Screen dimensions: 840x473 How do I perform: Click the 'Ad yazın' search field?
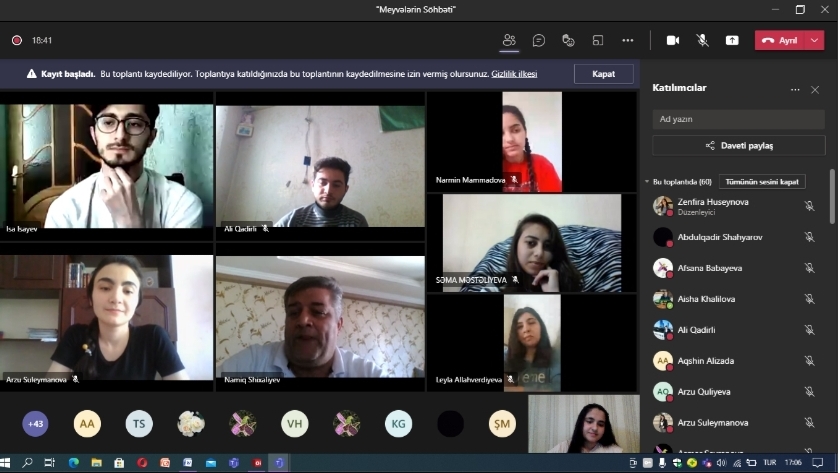point(738,119)
